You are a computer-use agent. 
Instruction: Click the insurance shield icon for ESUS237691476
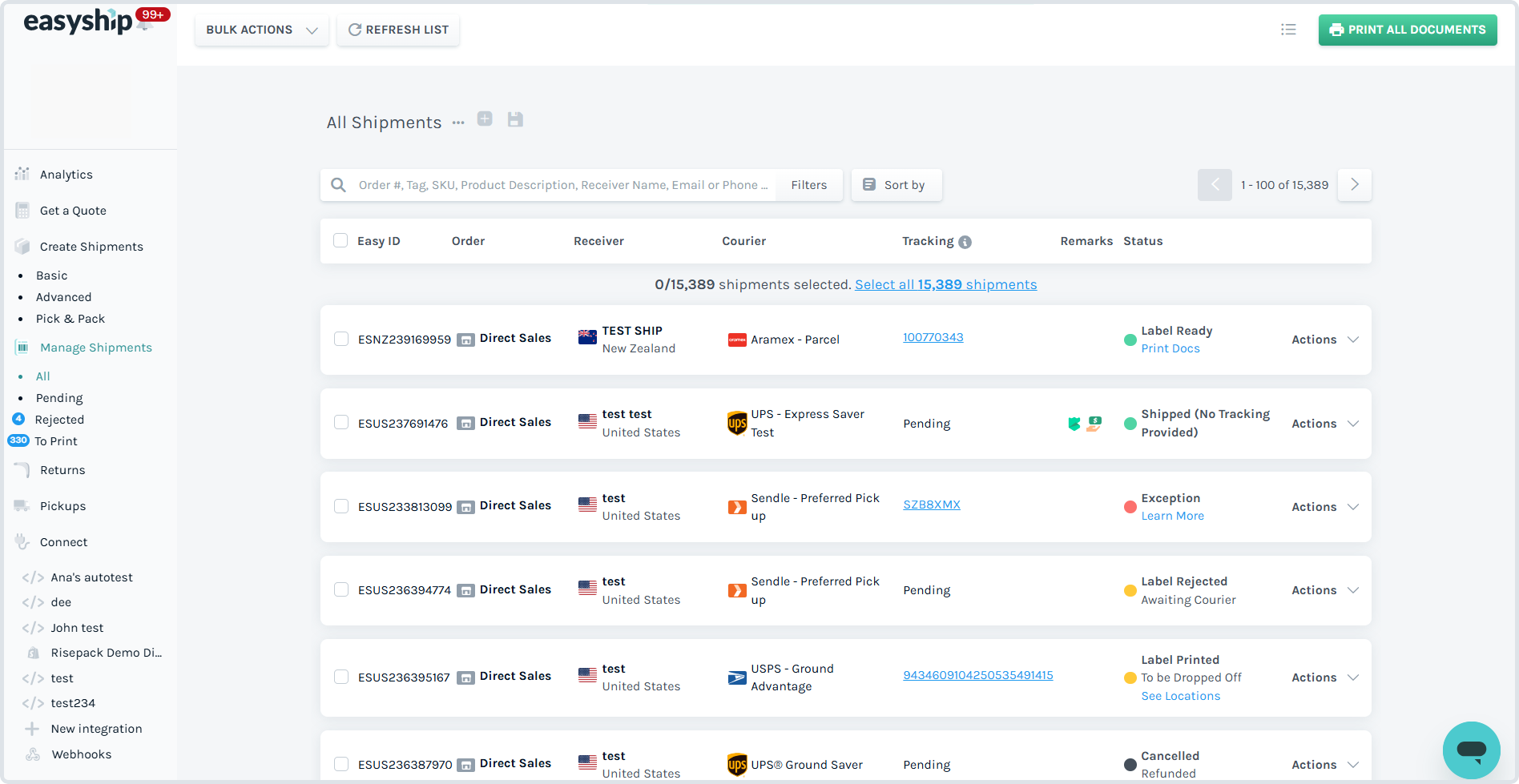tap(1074, 424)
